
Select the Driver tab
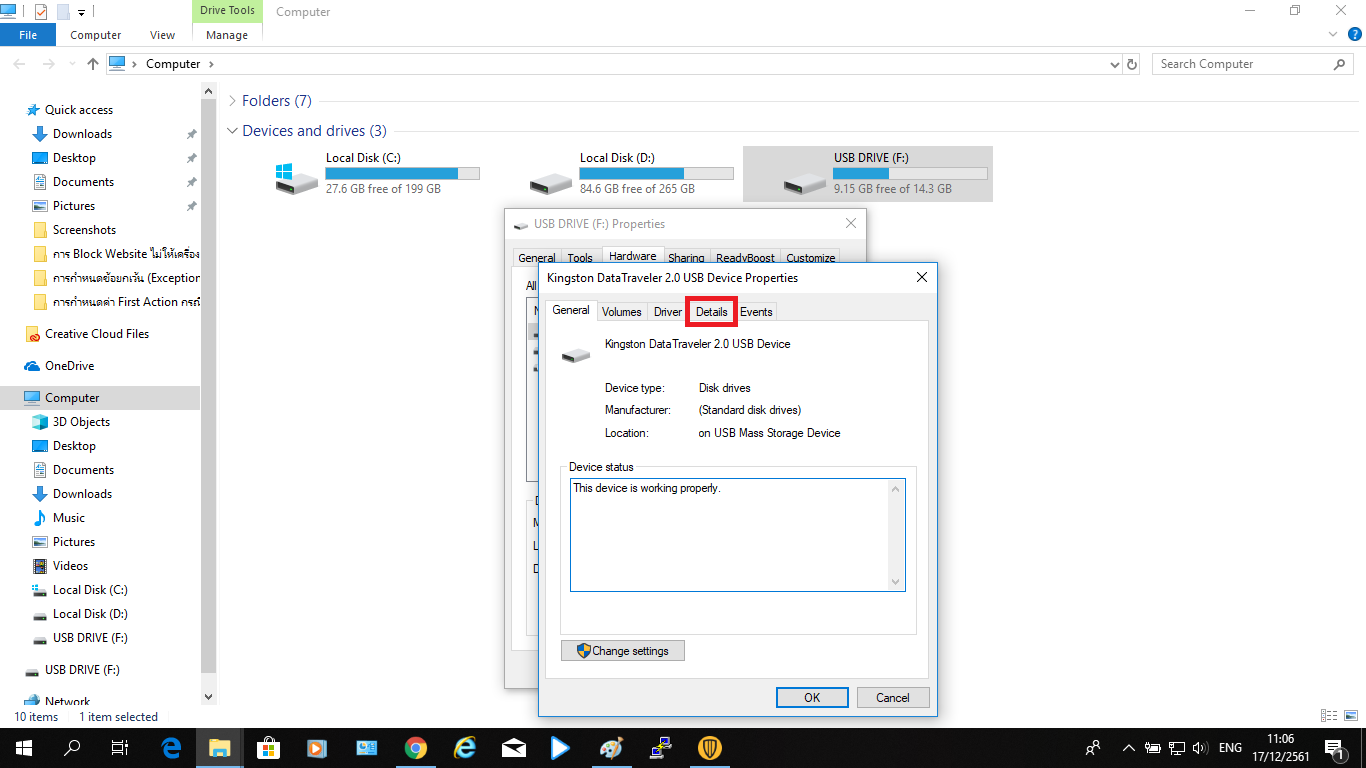click(667, 312)
